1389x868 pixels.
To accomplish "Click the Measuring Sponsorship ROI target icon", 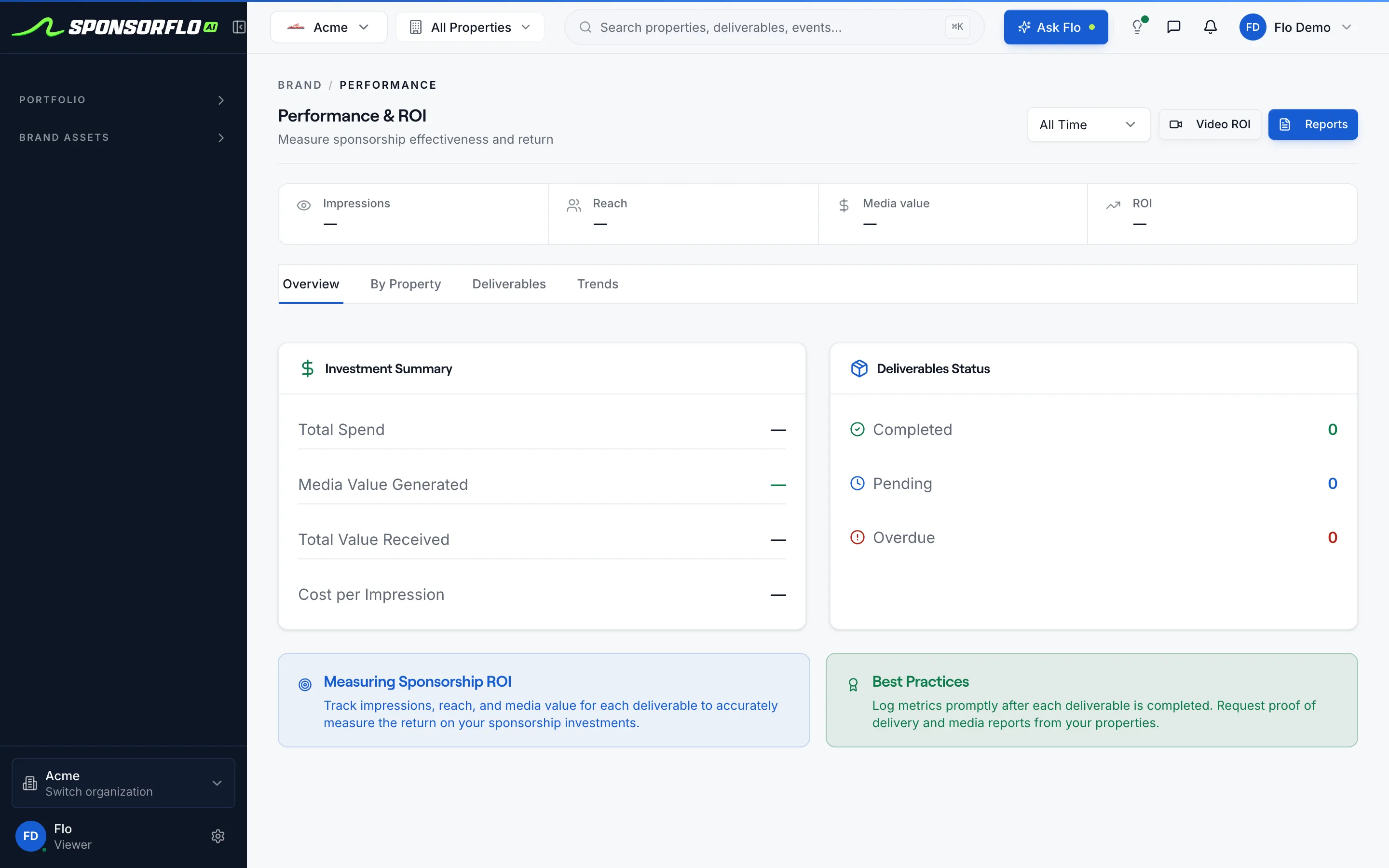I will tap(305, 684).
